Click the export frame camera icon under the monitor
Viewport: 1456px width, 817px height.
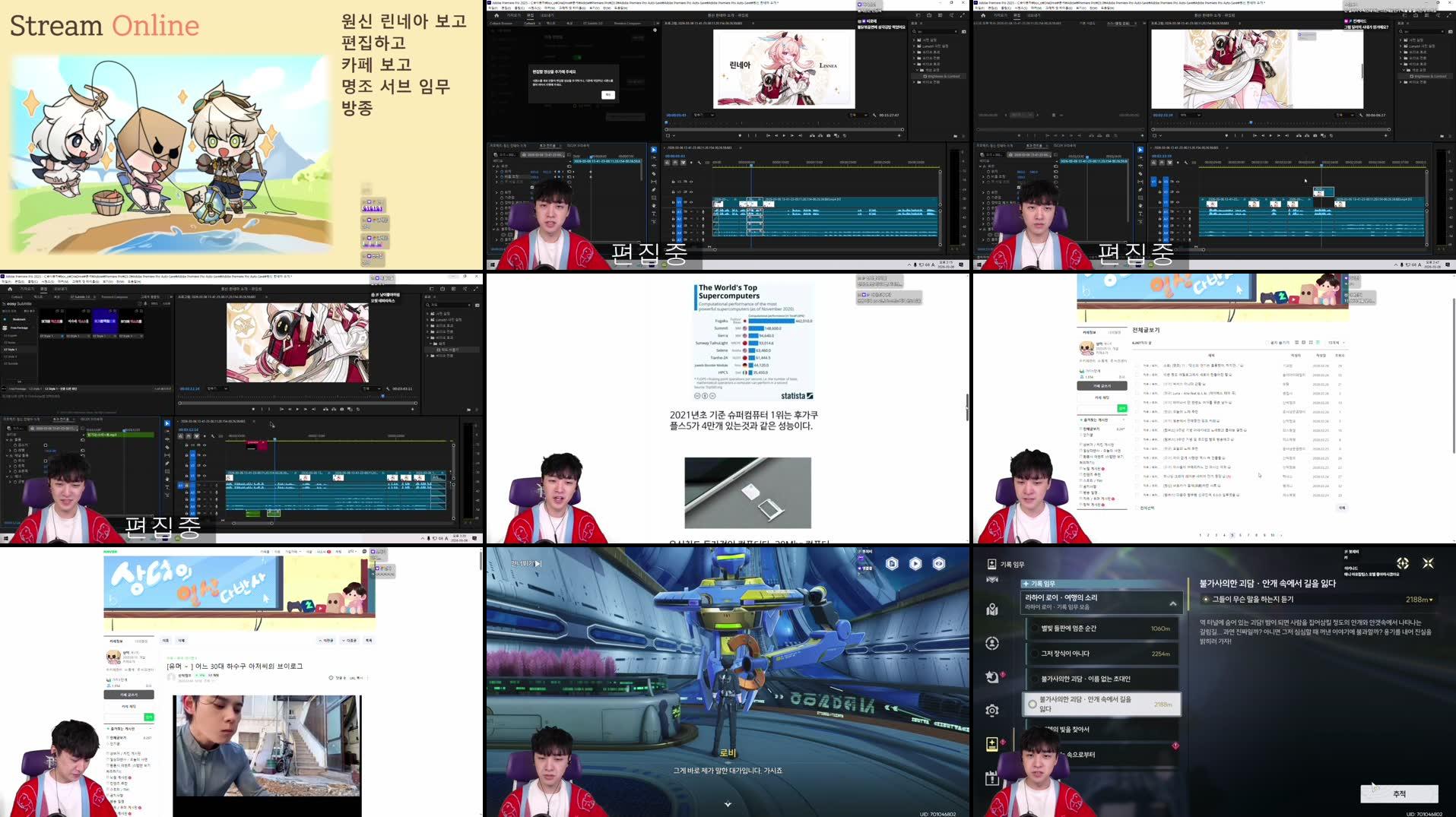[x=828, y=135]
